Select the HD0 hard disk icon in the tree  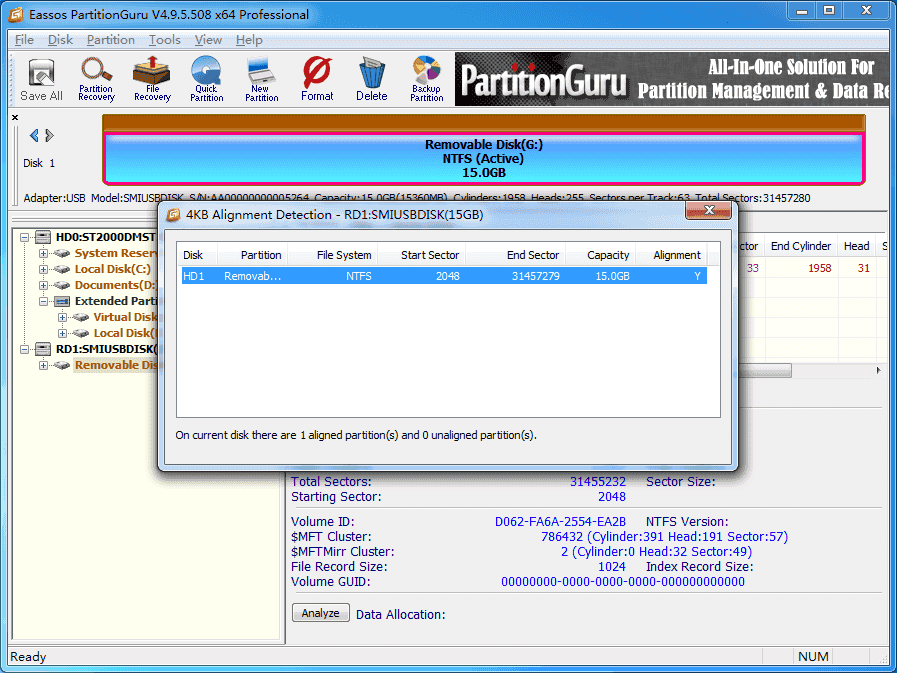click(x=43, y=237)
